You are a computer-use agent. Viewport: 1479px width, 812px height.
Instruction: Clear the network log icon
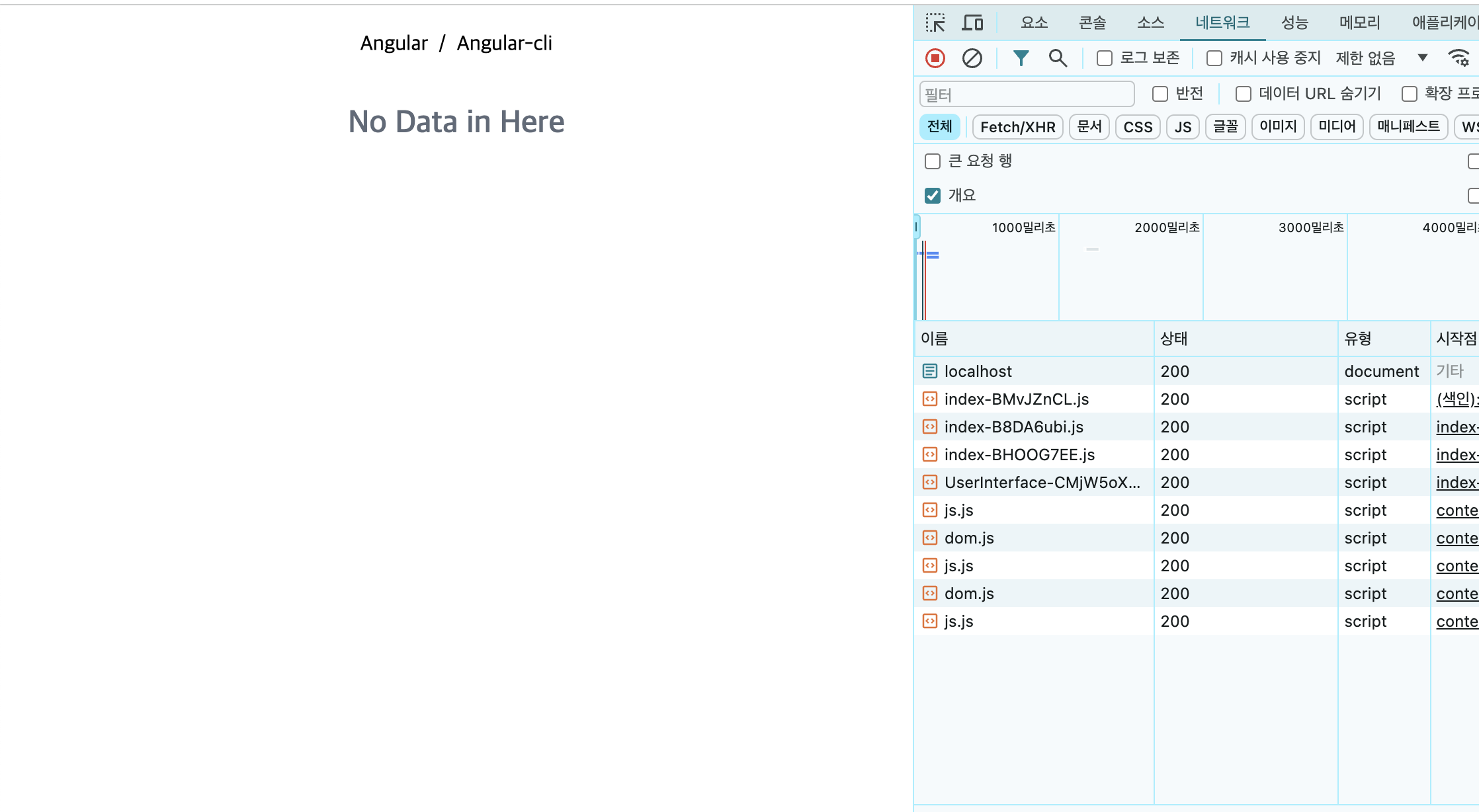click(x=972, y=59)
